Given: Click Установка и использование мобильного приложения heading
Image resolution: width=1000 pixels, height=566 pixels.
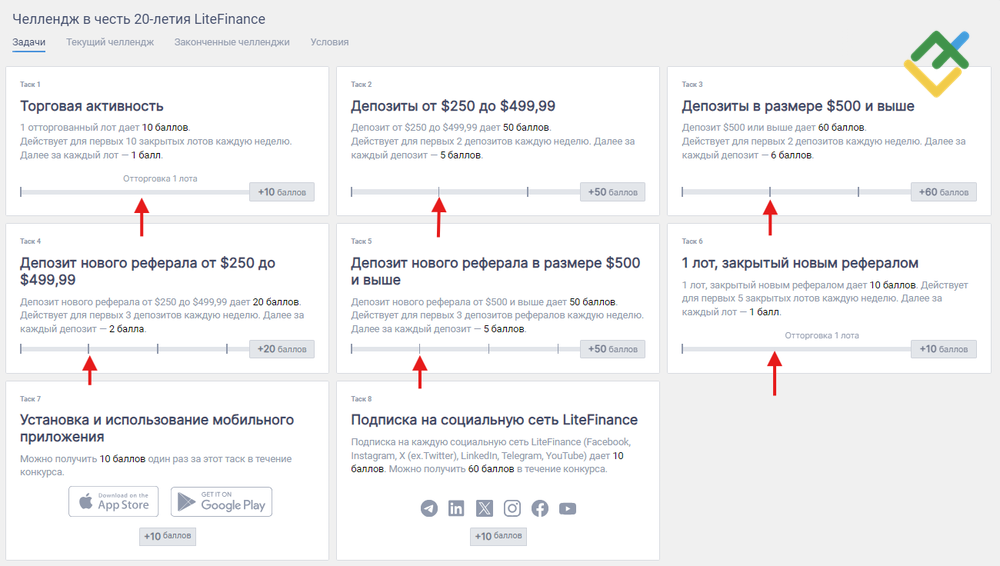Looking at the screenshot, I should 157,428.
